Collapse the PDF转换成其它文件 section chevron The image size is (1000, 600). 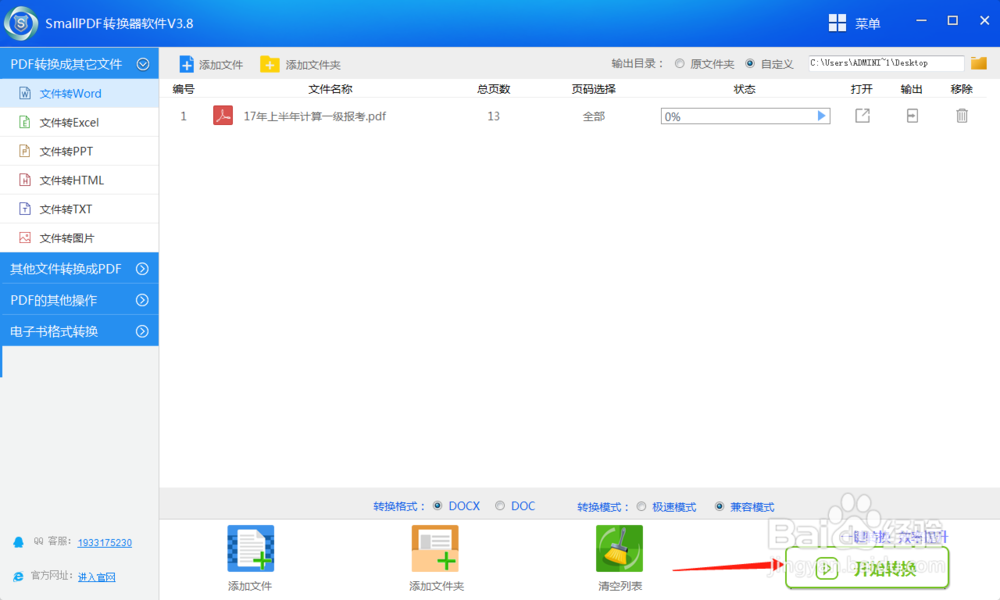pyautogui.click(x=143, y=64)
